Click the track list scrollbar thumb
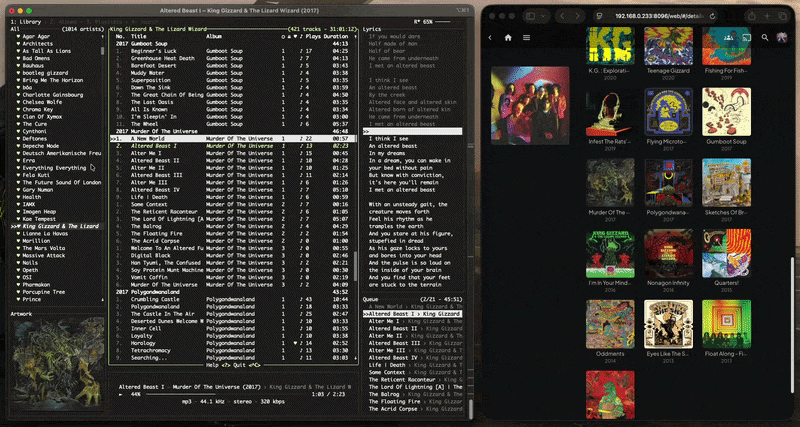Image resolution: width=800 pixels, height=427 pixels. point(356,266)
